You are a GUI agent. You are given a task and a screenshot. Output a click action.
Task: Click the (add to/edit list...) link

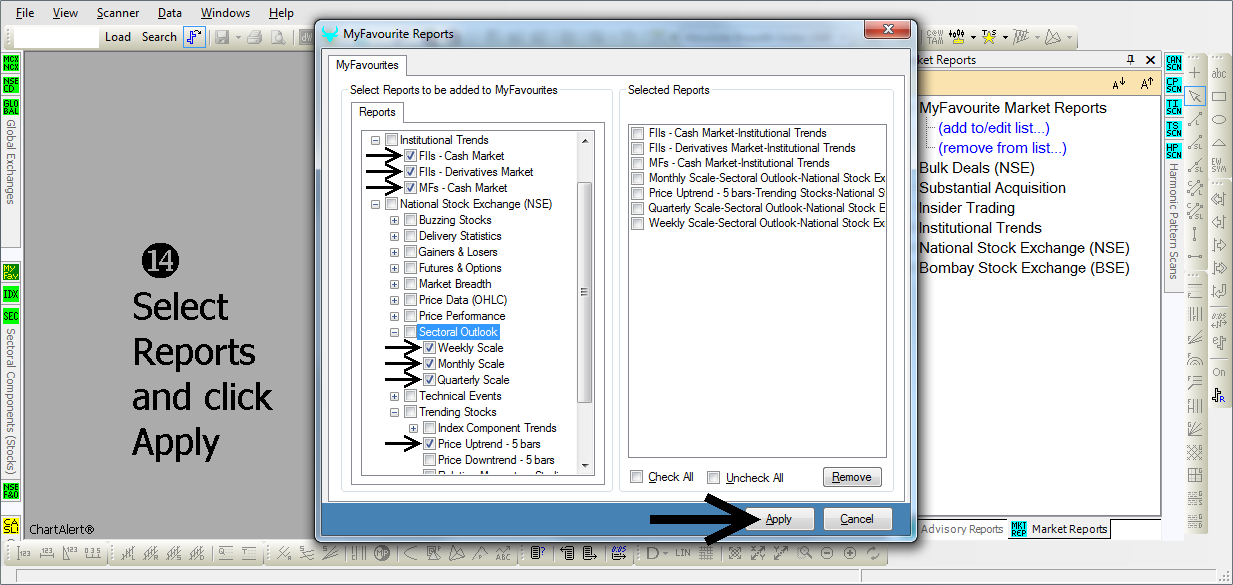(994, 128)
